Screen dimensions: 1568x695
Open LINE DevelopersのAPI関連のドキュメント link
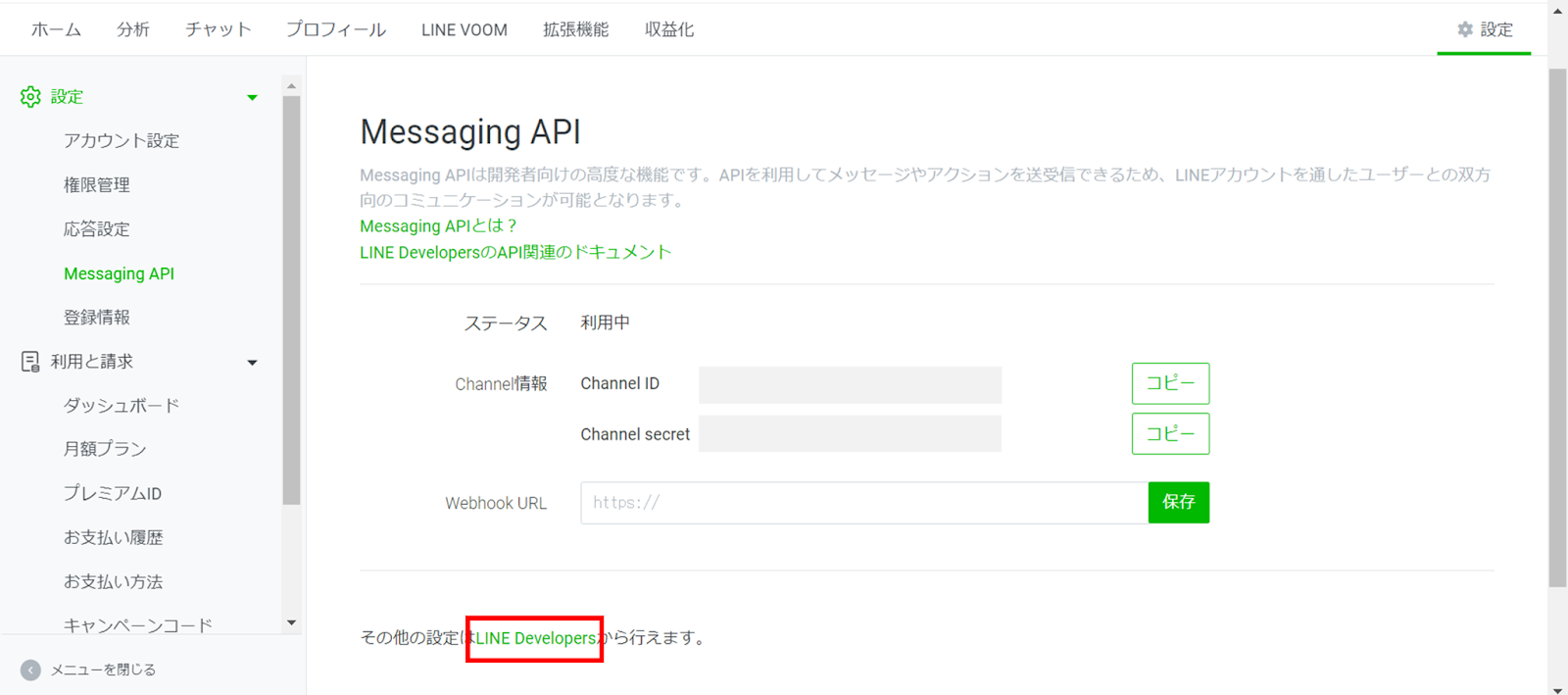click(x=515, y=252)
